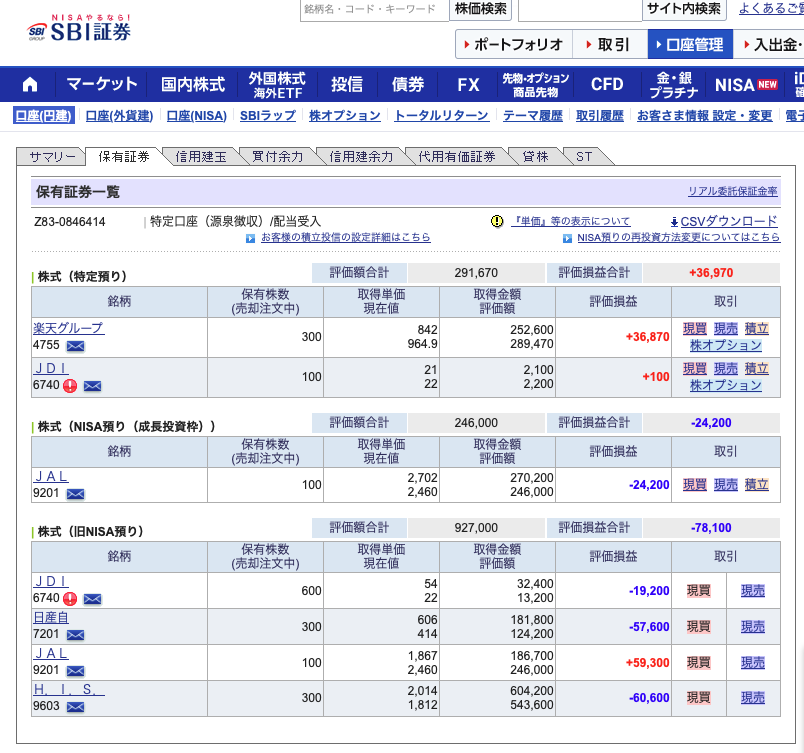Screen dimensions: 804x753
Task: Click 現売 link for 楽天グループ
Action: 725,328
